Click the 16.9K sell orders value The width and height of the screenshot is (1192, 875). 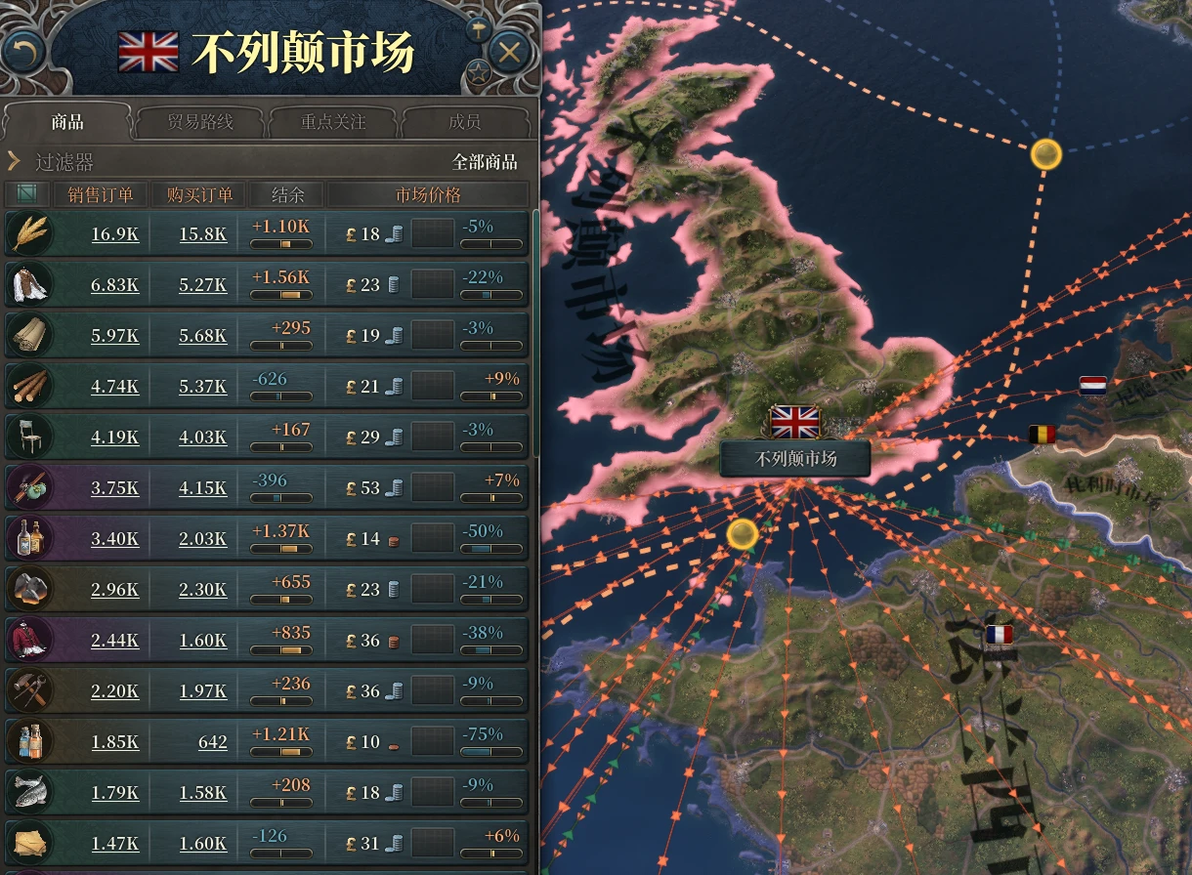(115, 234)
